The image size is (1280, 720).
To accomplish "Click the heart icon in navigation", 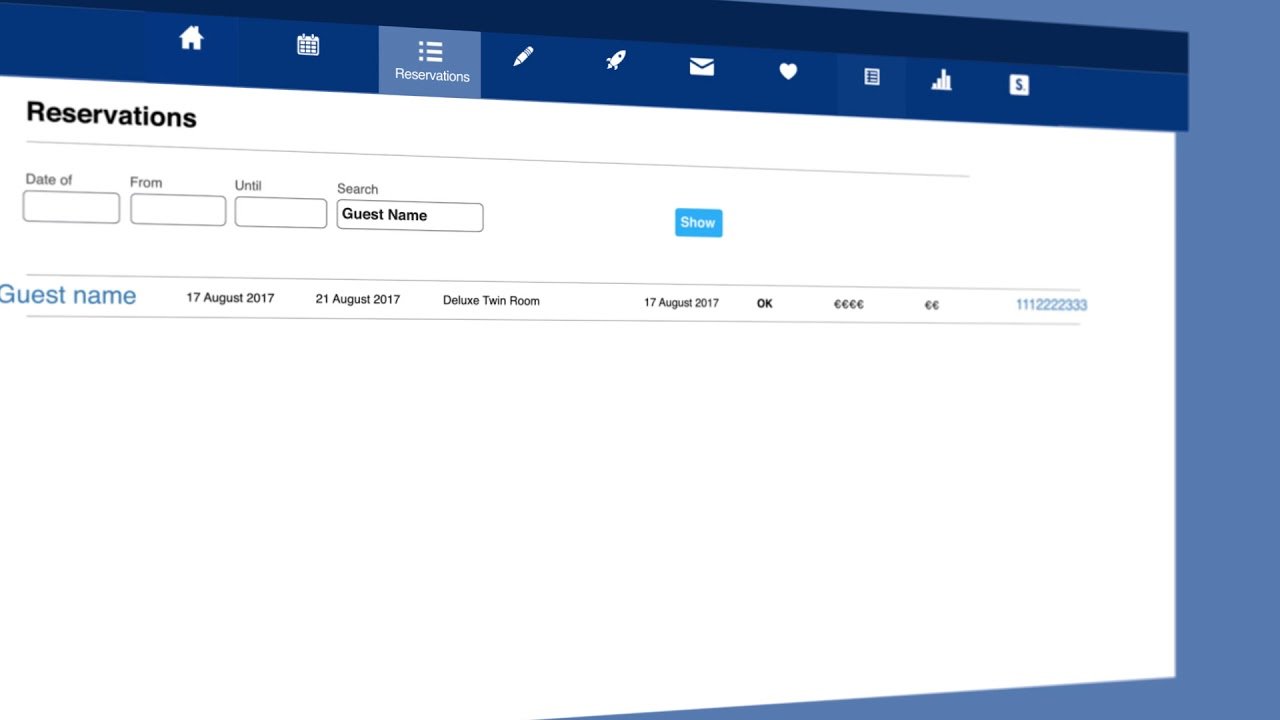I will [x=788, y=71].
